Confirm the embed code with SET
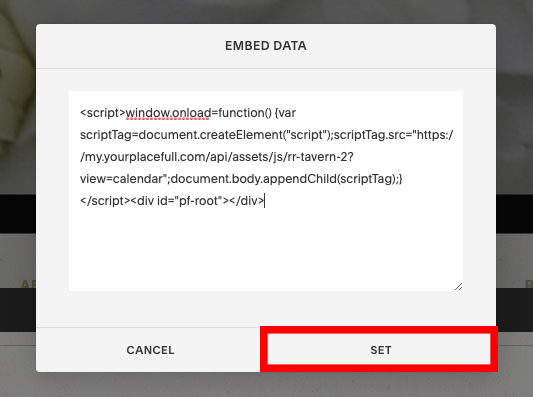The image size is (533, 397). [x=379, y=349]
